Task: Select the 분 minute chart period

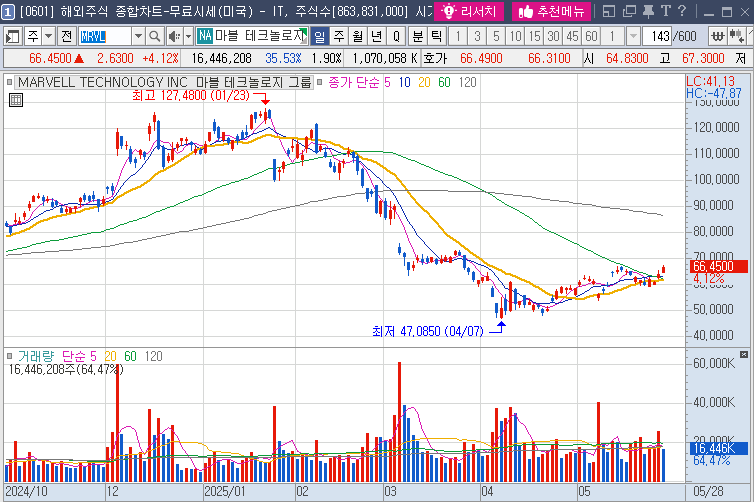Action: tap(418, 36)
